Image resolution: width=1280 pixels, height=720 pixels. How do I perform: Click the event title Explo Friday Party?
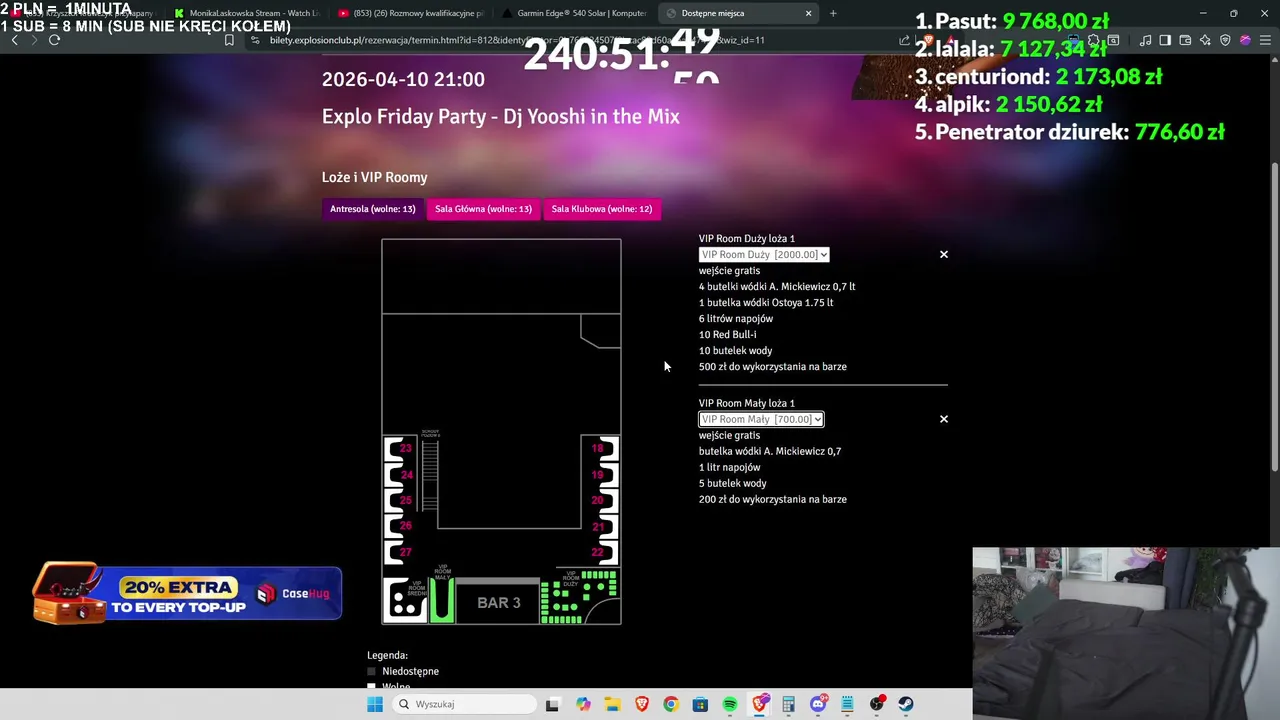[501, 117]
